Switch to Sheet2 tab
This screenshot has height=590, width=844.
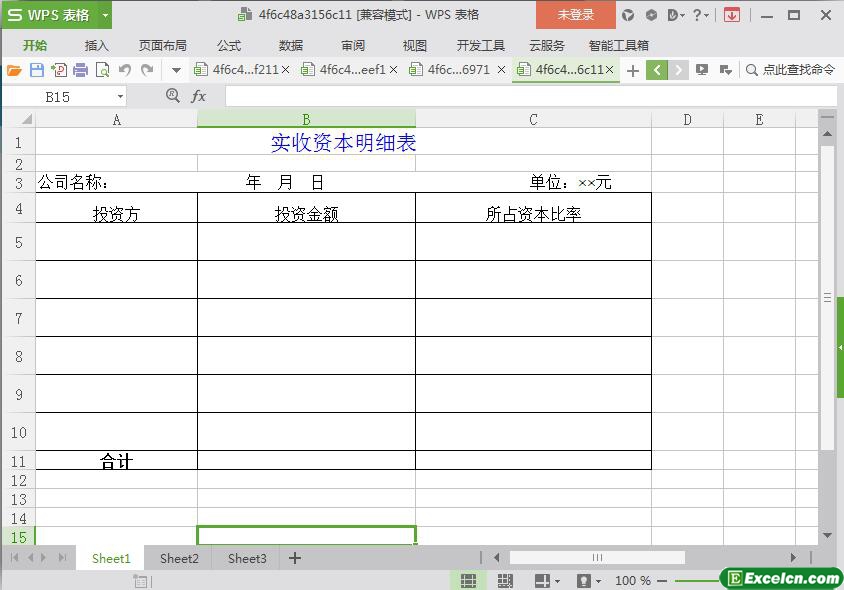pyautogui.click(x=179, y=558)
